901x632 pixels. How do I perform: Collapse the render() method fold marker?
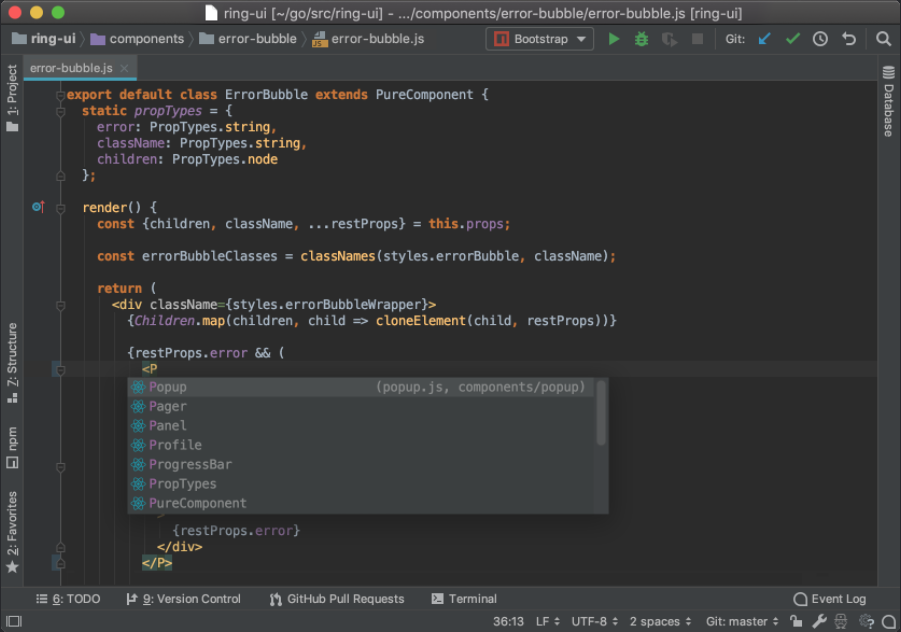pos(61,208)
